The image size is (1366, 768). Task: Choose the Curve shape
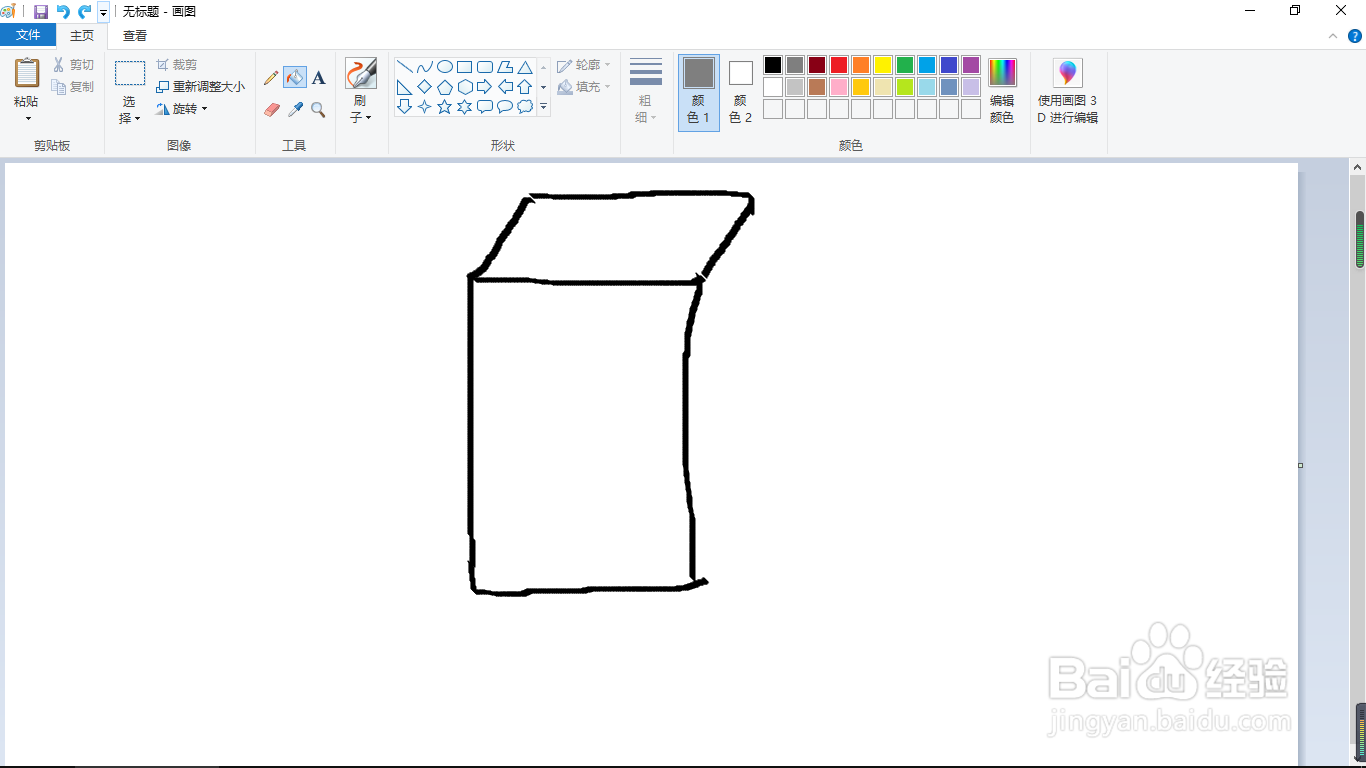425,67
